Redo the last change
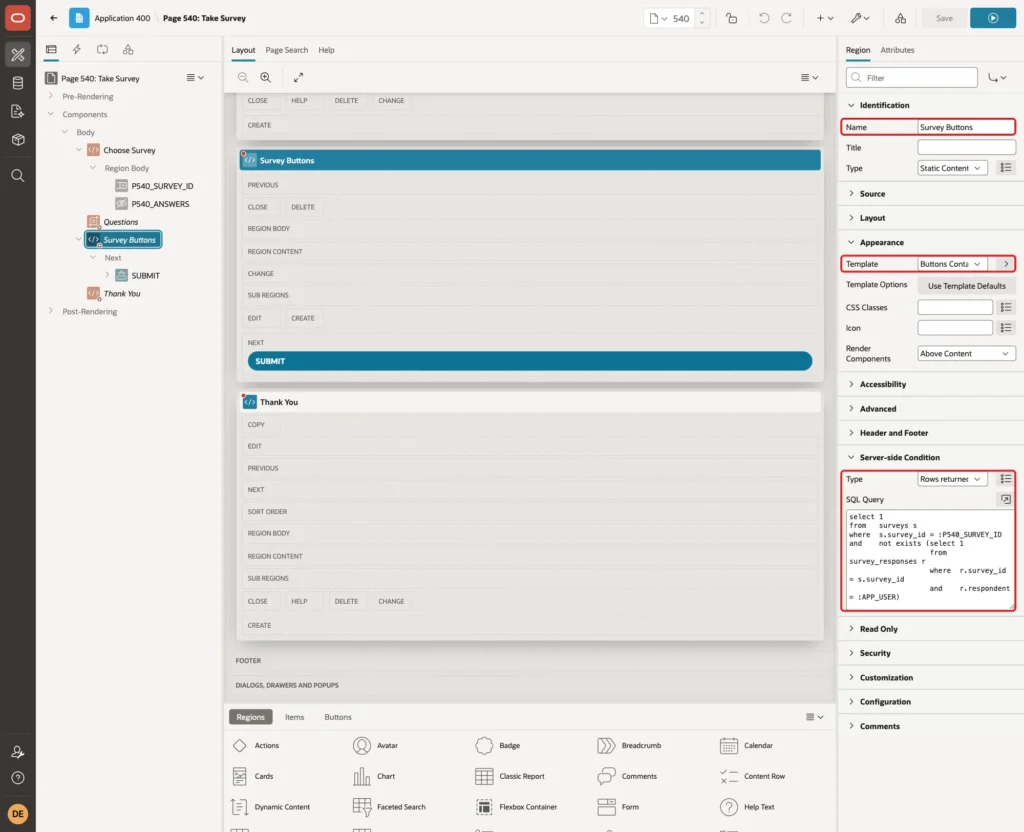1024x832 pixels. tap(786, 18)
